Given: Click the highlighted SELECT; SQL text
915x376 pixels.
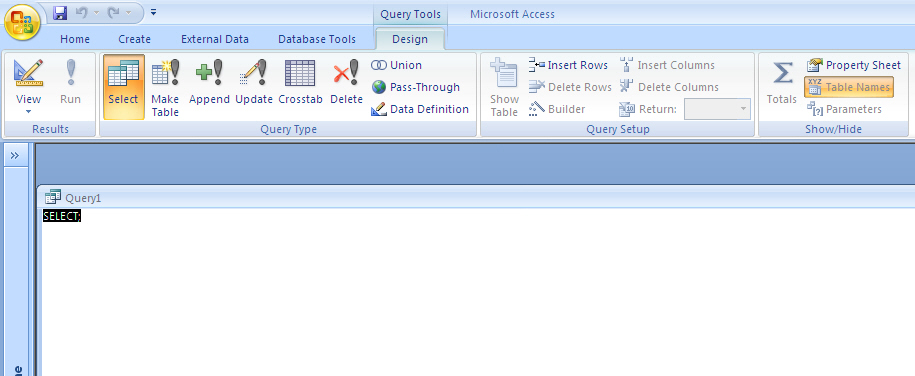Looking at the screenshot, I should (x=62, y=217).
